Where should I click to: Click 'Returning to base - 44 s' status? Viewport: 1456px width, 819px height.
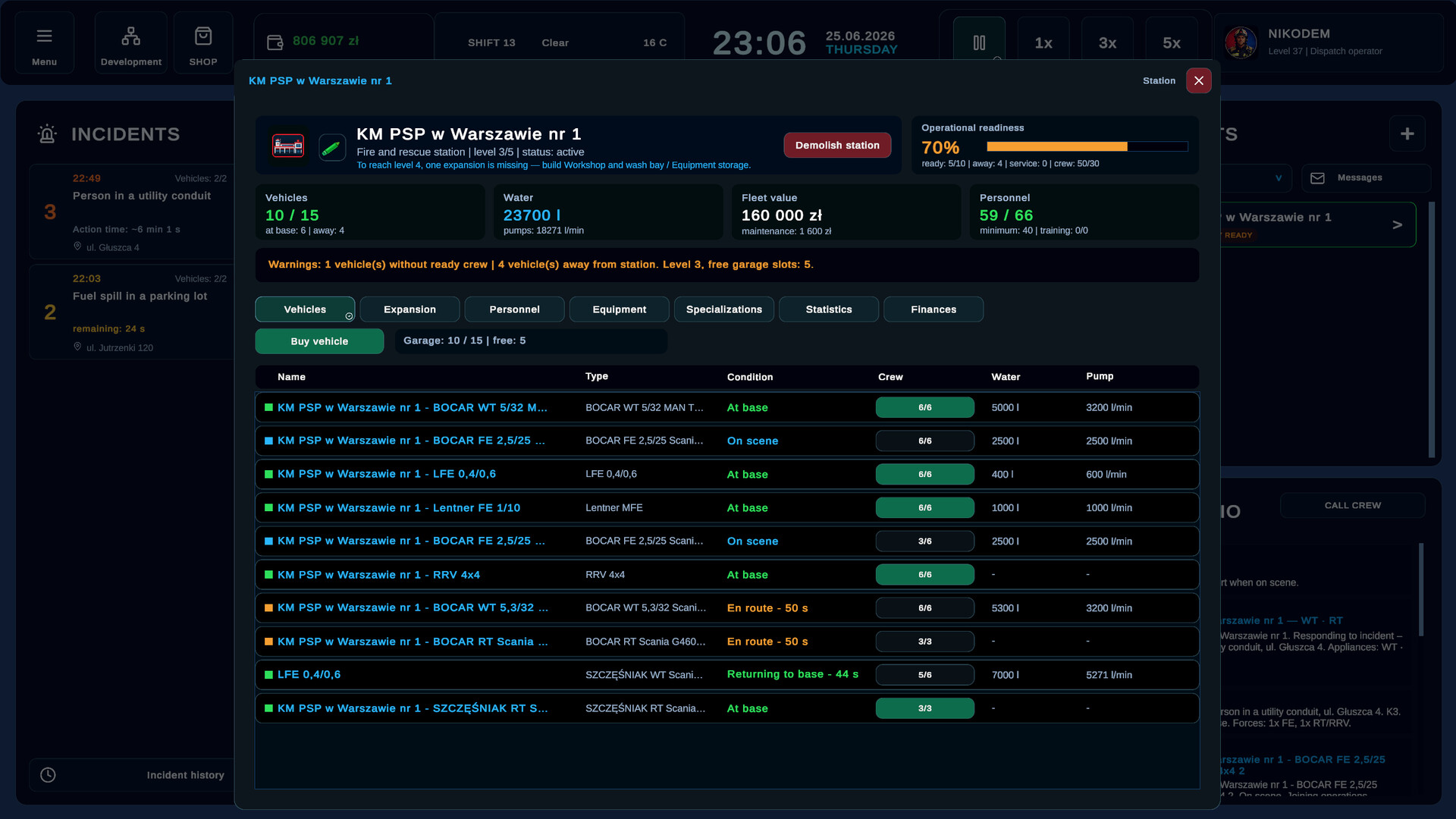(792, 674)
